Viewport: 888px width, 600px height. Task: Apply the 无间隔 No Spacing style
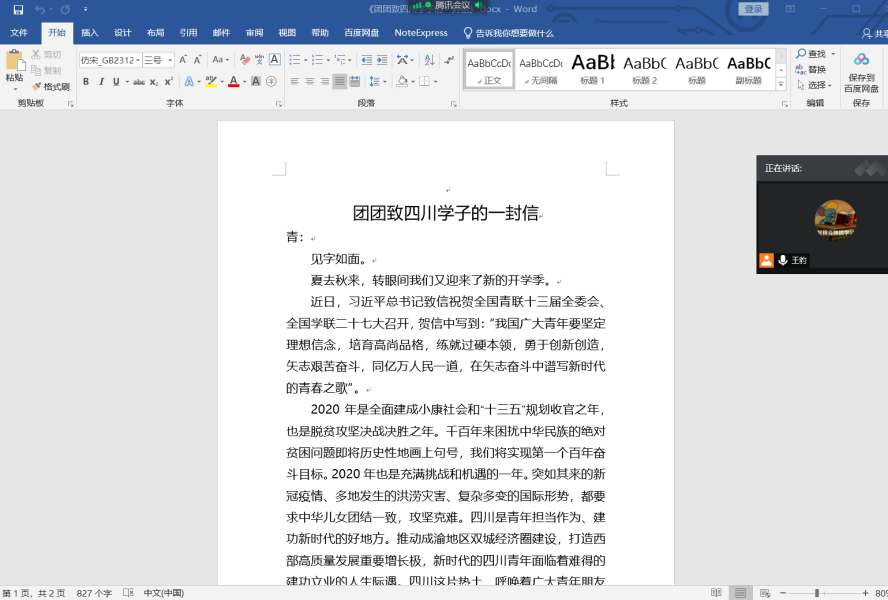541,69
